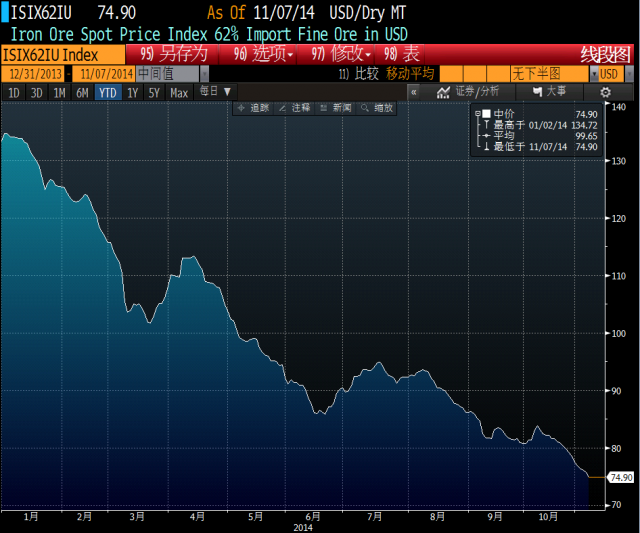Click the 另存为 save-as button

coord(176,54)
